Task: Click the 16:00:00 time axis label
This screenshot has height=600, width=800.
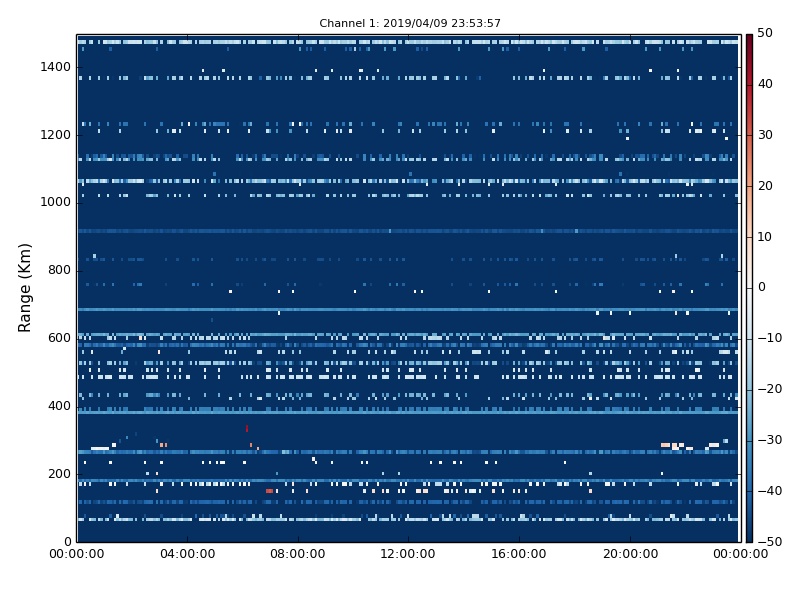Action: (x=519, y=554)
